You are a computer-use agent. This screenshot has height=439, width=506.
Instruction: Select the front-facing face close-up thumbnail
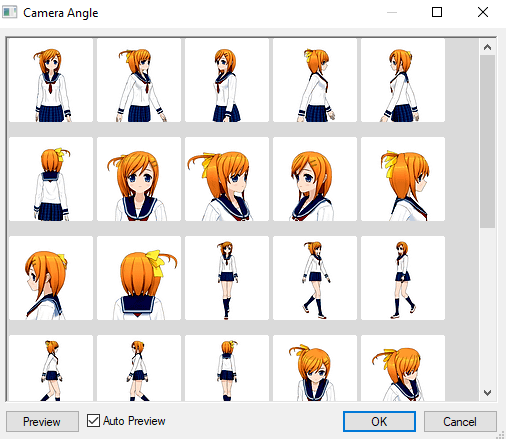[x=139, y=179]
